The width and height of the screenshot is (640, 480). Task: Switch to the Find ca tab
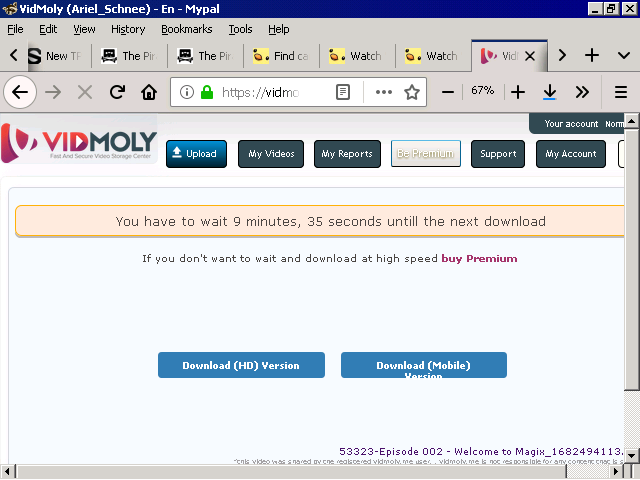[281, 56]
